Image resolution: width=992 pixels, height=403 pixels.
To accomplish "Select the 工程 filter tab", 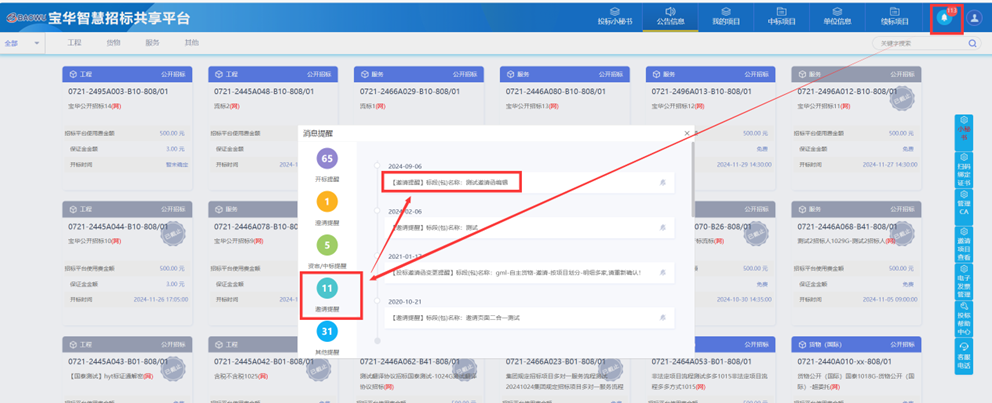I will pos(74,44).
